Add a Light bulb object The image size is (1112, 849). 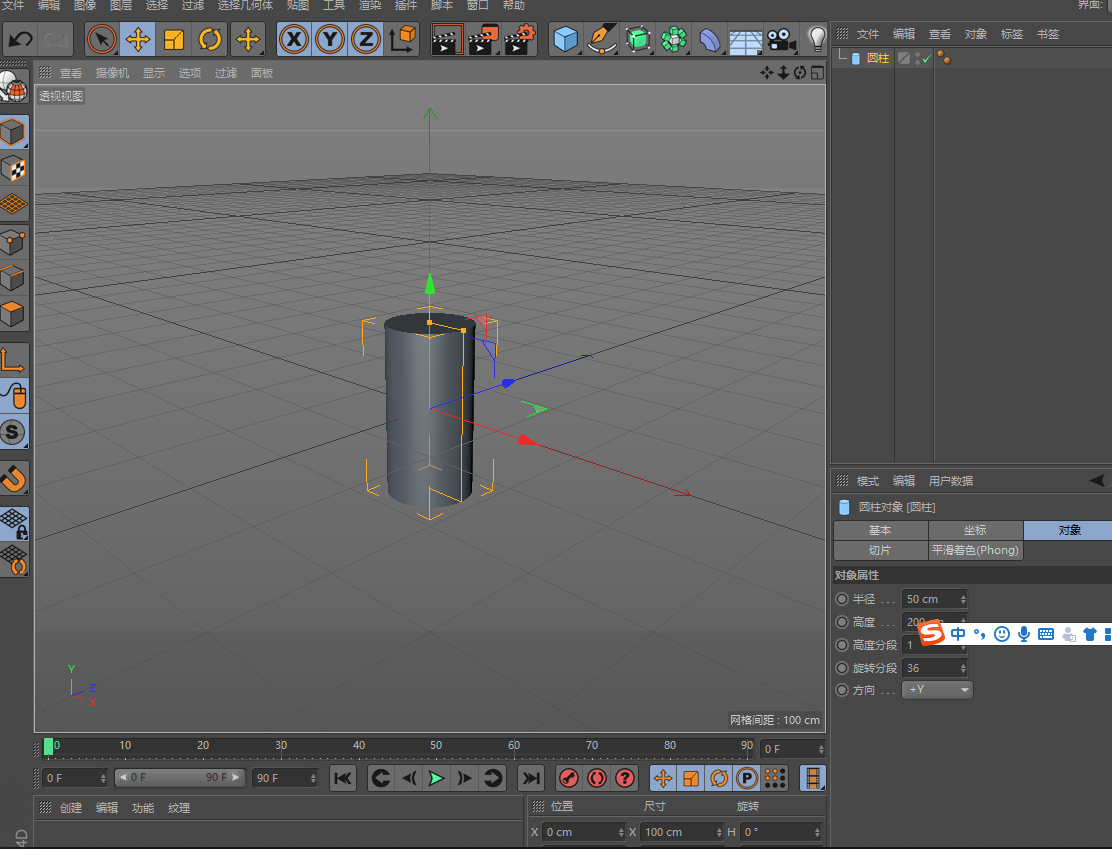pyautogui.click(x=817, y=39)
